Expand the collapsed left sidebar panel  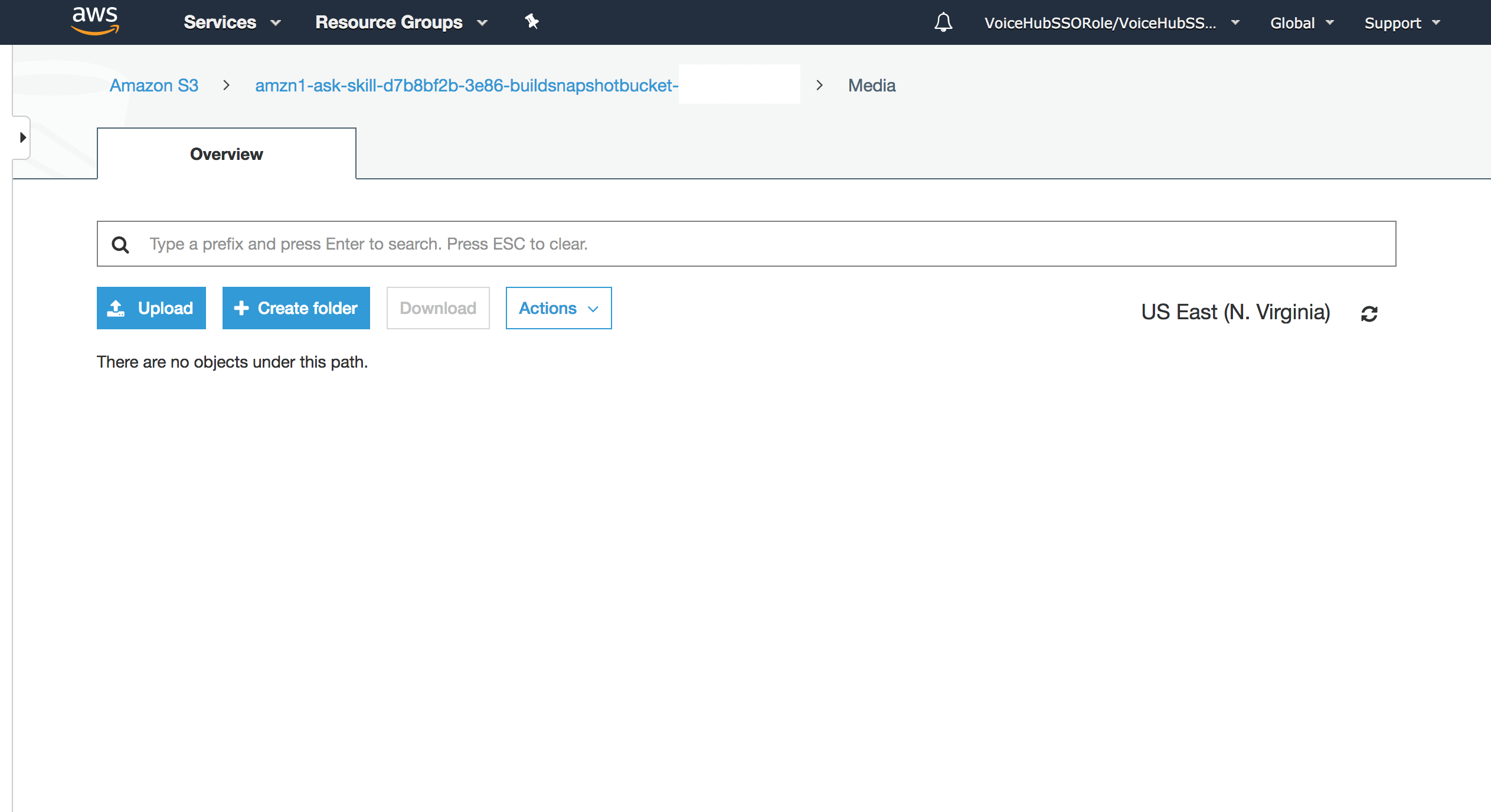22,137
